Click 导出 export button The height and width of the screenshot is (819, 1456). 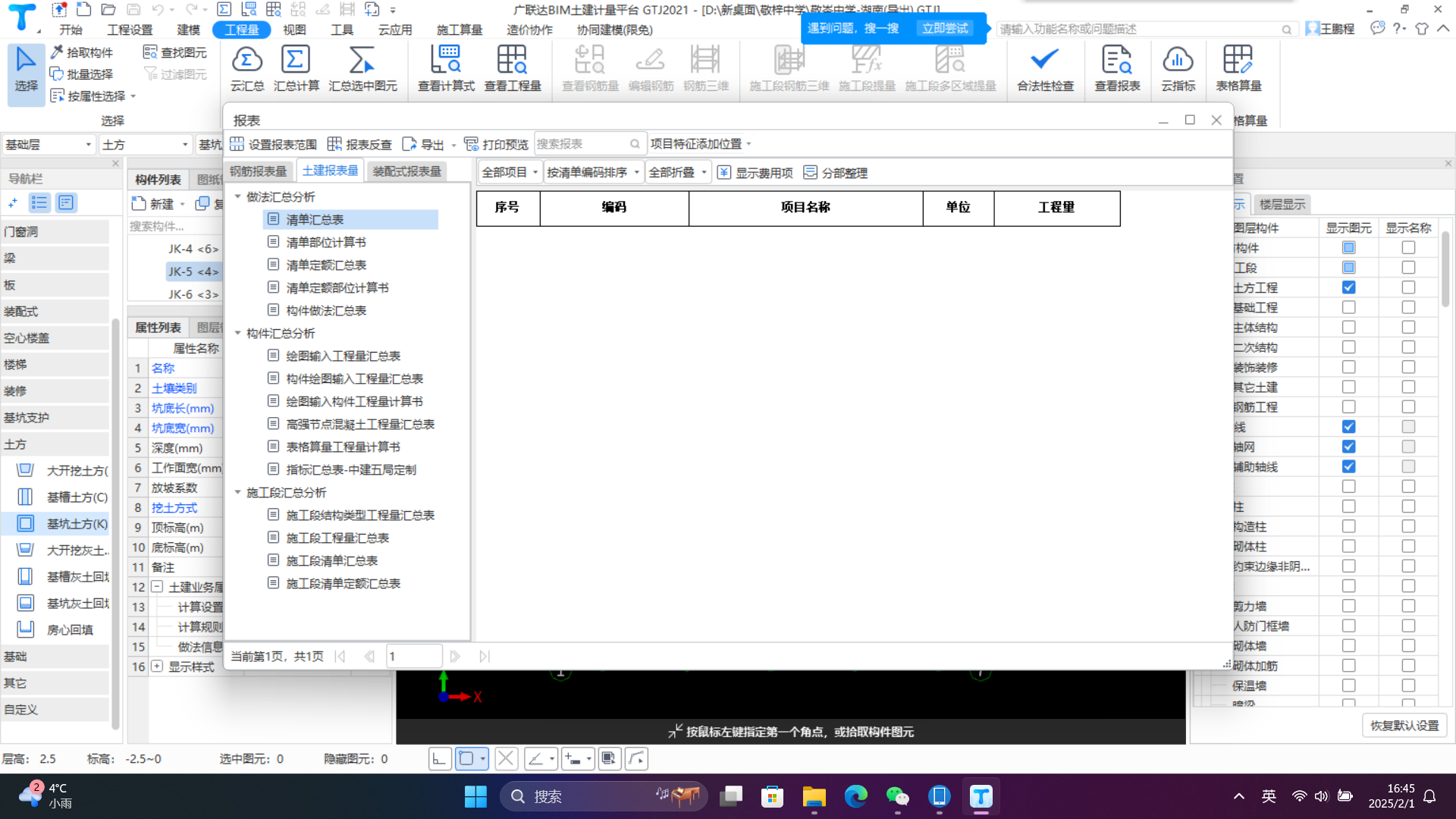[x=425, y=144]
